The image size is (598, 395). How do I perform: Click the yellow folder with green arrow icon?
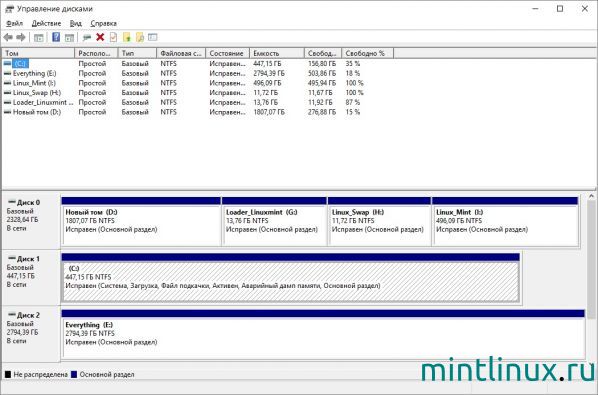tap(127, 37)
